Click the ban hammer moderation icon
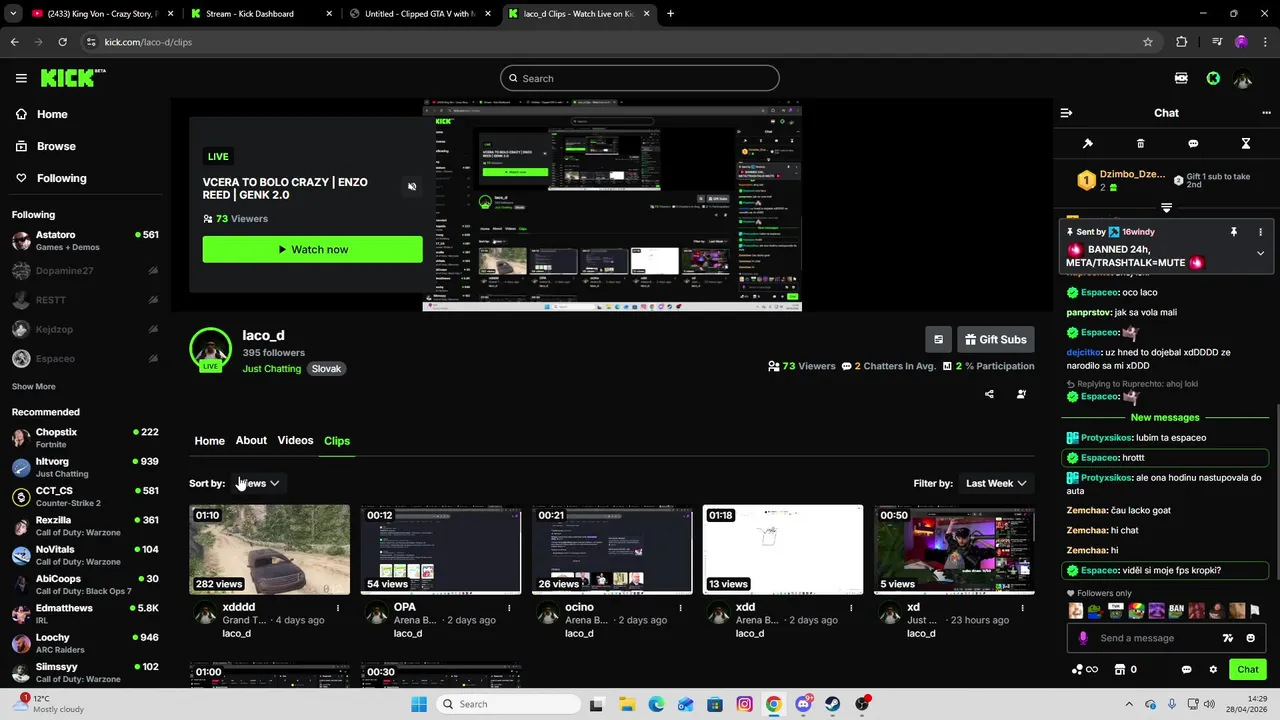This screenshot has width=1280, height=720. pos(1088,144)
